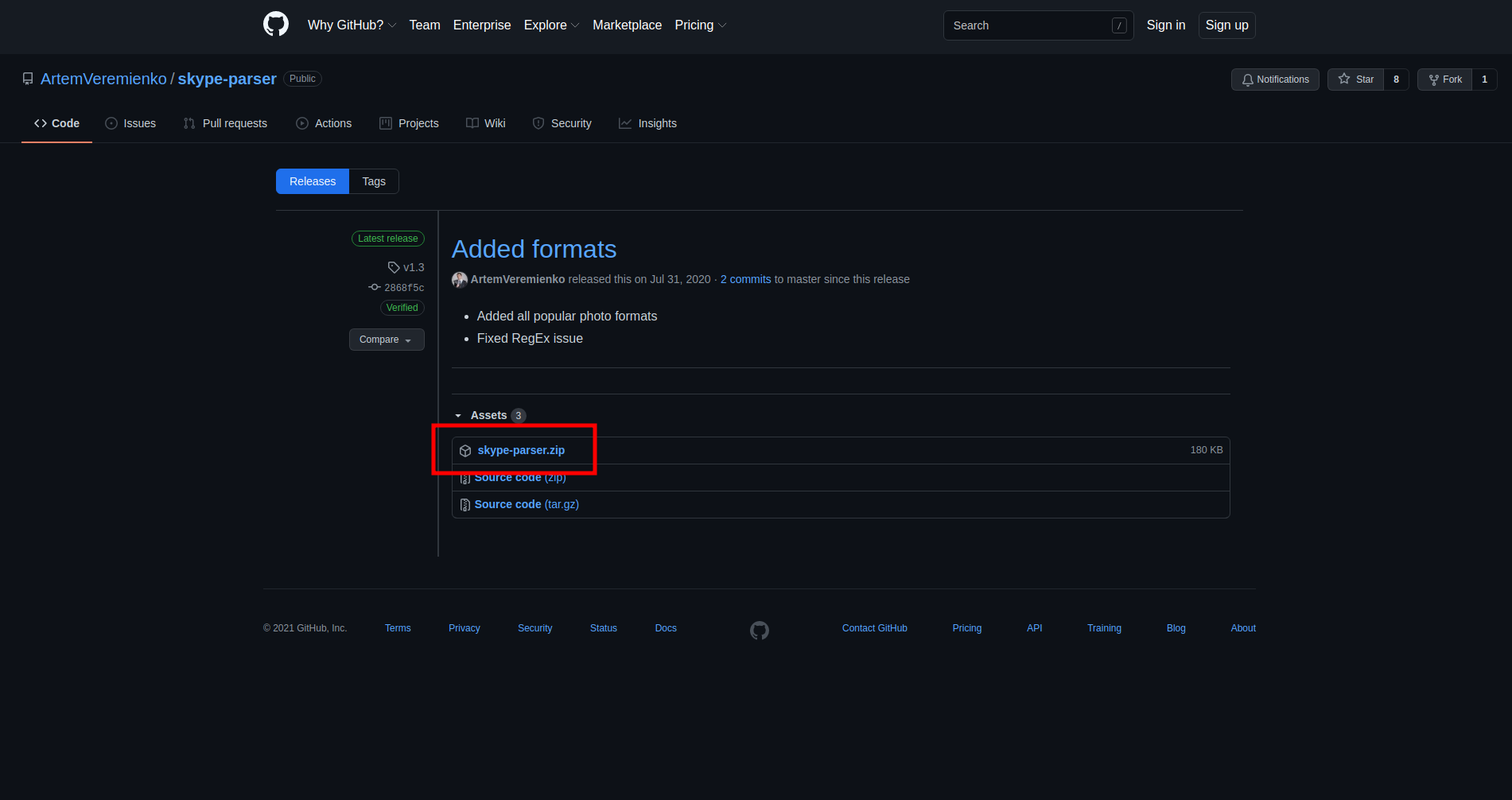This screenshot has width=1512, height=800.
Task: Open the skype-parser repository link
Action: coord(227,79)
